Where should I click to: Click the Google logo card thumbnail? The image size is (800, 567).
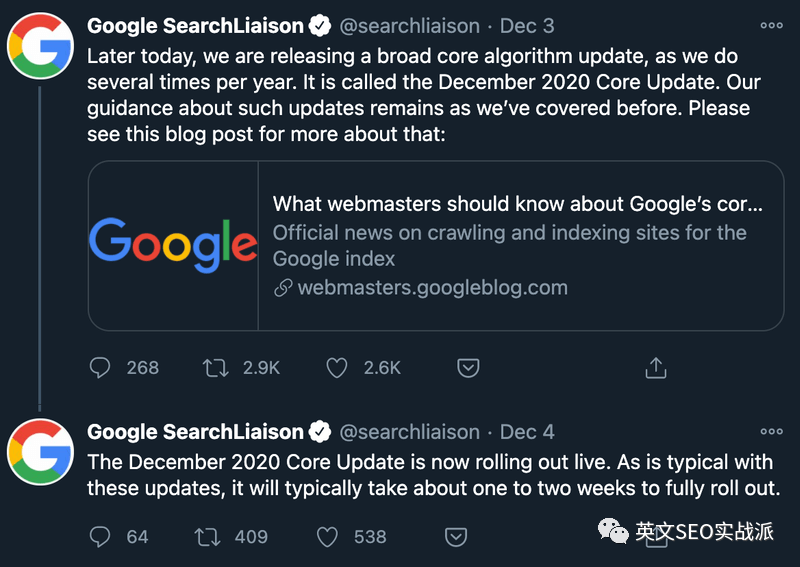173,245
